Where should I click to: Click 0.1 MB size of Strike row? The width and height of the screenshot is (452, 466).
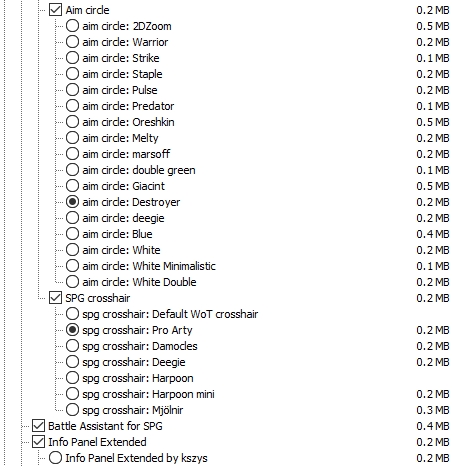point(433,58)
